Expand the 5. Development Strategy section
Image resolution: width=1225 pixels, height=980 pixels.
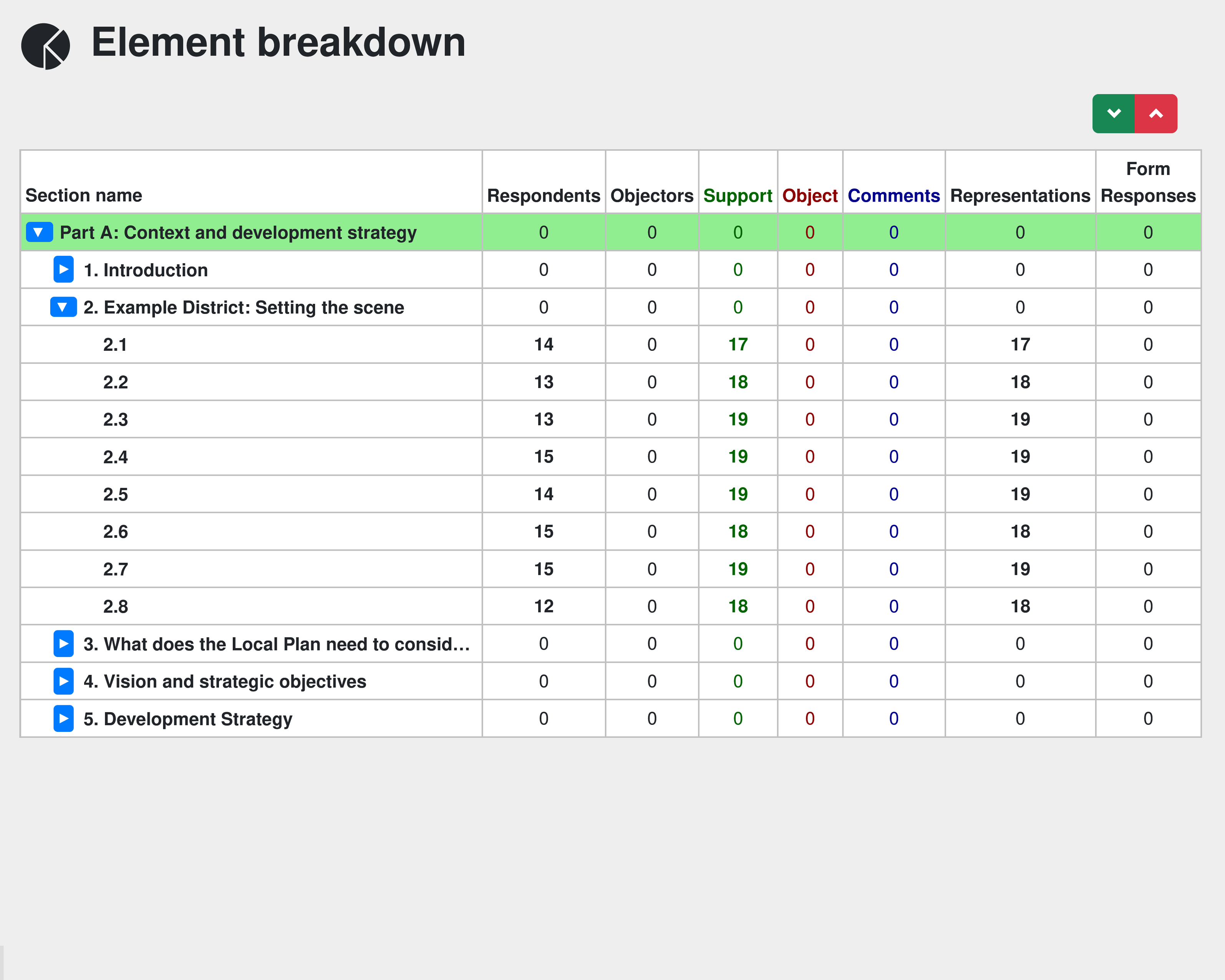(x=64, y=719)
